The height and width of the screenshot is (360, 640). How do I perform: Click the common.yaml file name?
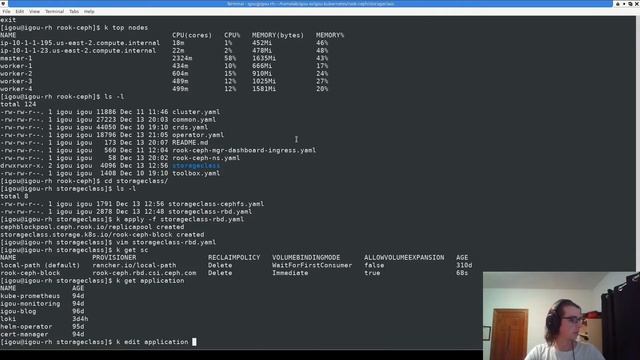click(x=194, y=120)
